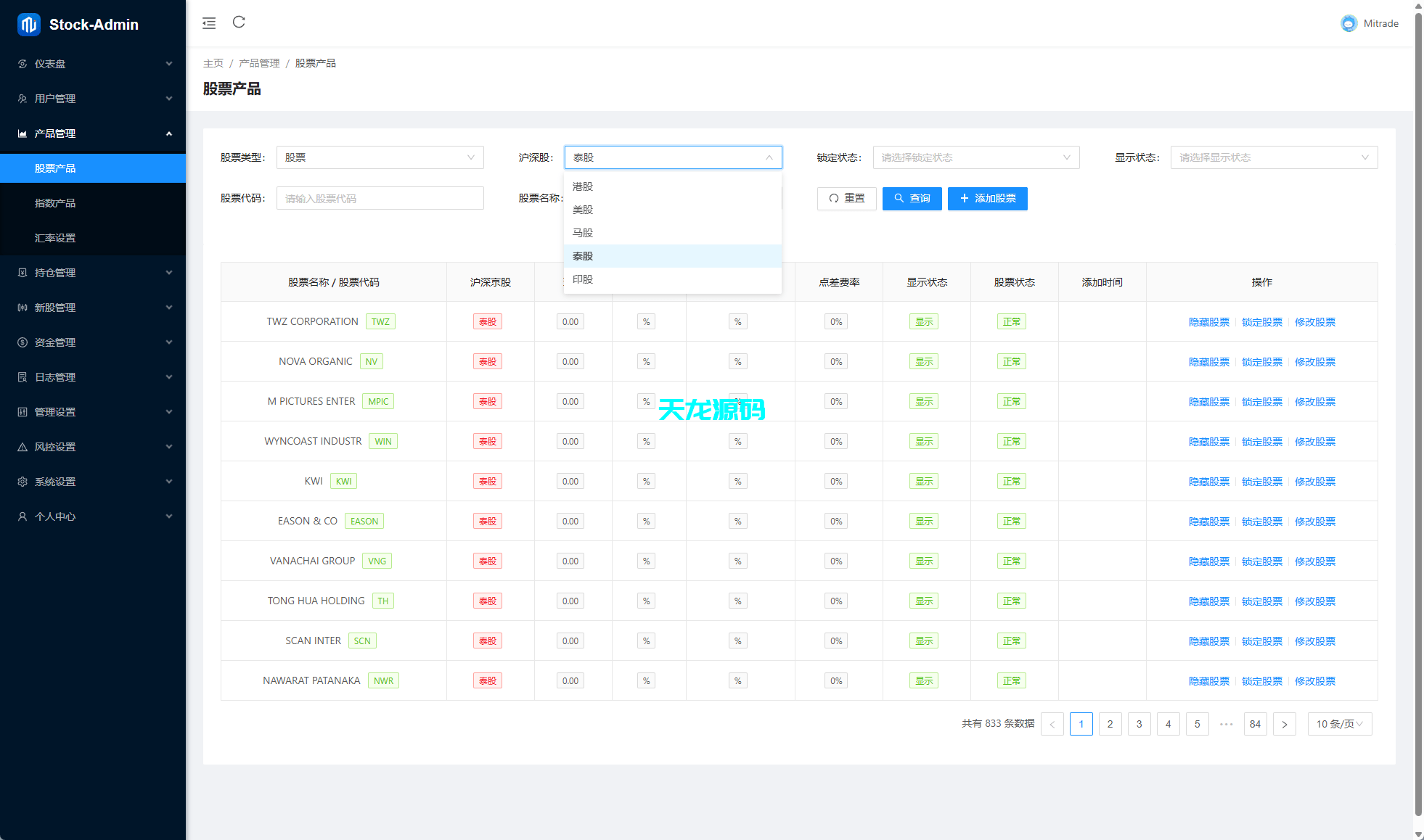Hide the TWZ CORPORATION stock
Image resolution: width=1424 pixels, height=840 pixels.
pos(1208,322)
